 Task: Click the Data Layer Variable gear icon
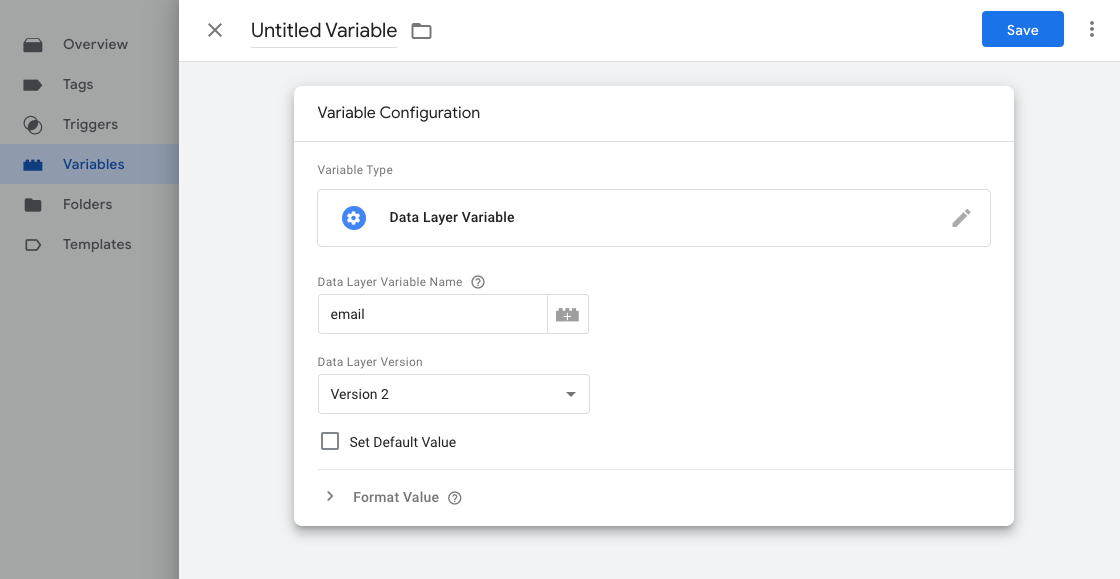click(x=353, y=217)
